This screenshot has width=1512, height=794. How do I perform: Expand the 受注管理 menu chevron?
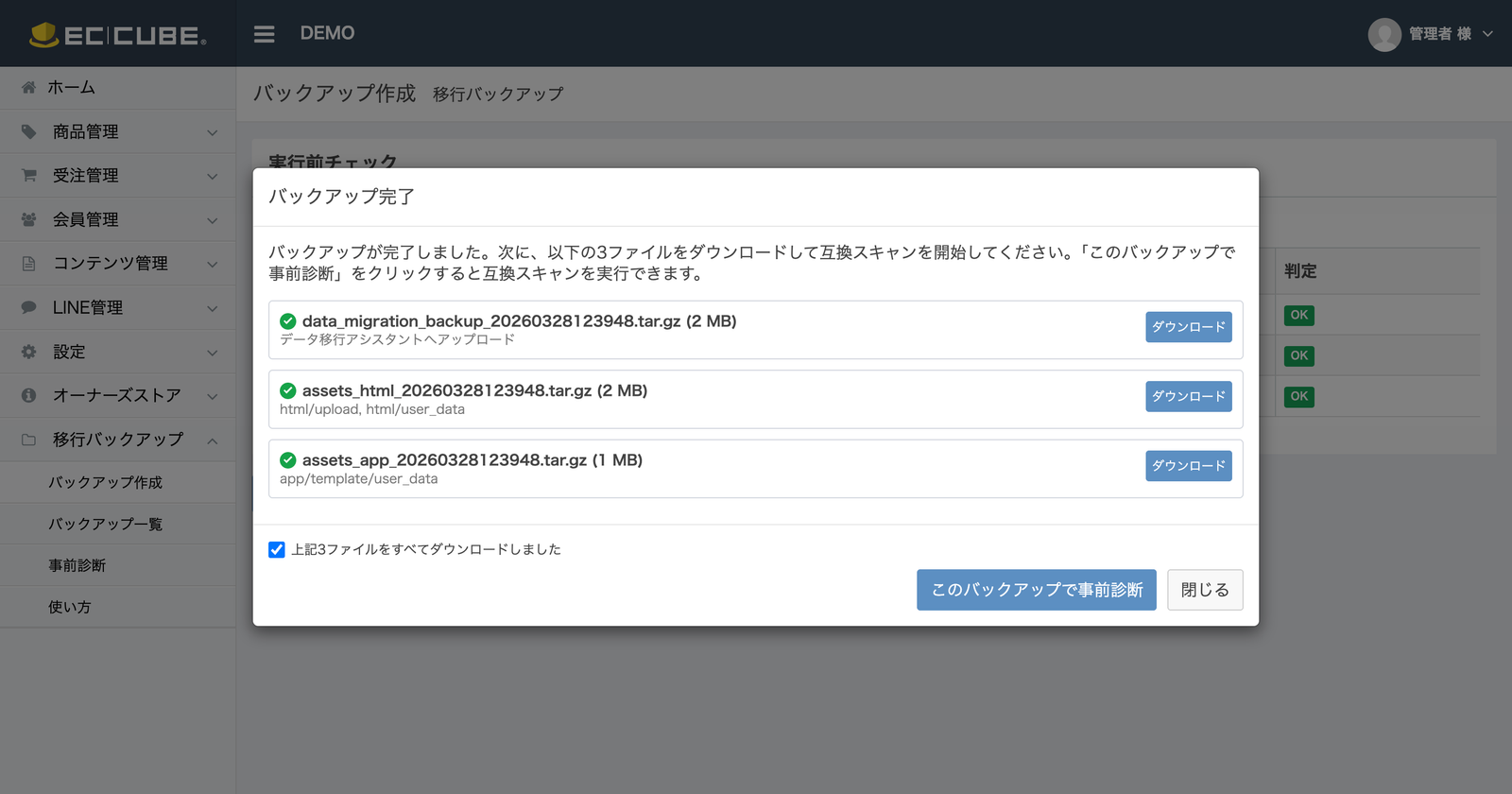212,176
